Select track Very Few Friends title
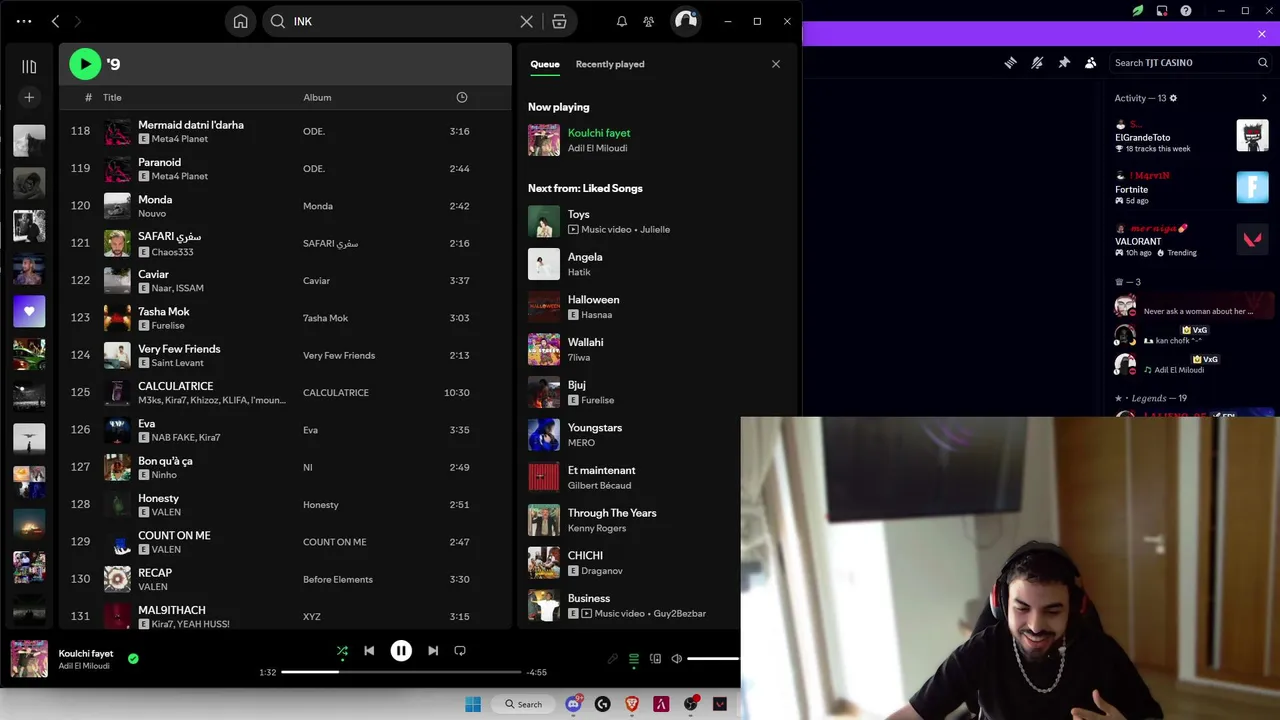The height and width of the screenshot is (720, 1280). pyautogui.click(x=179, y=348)
